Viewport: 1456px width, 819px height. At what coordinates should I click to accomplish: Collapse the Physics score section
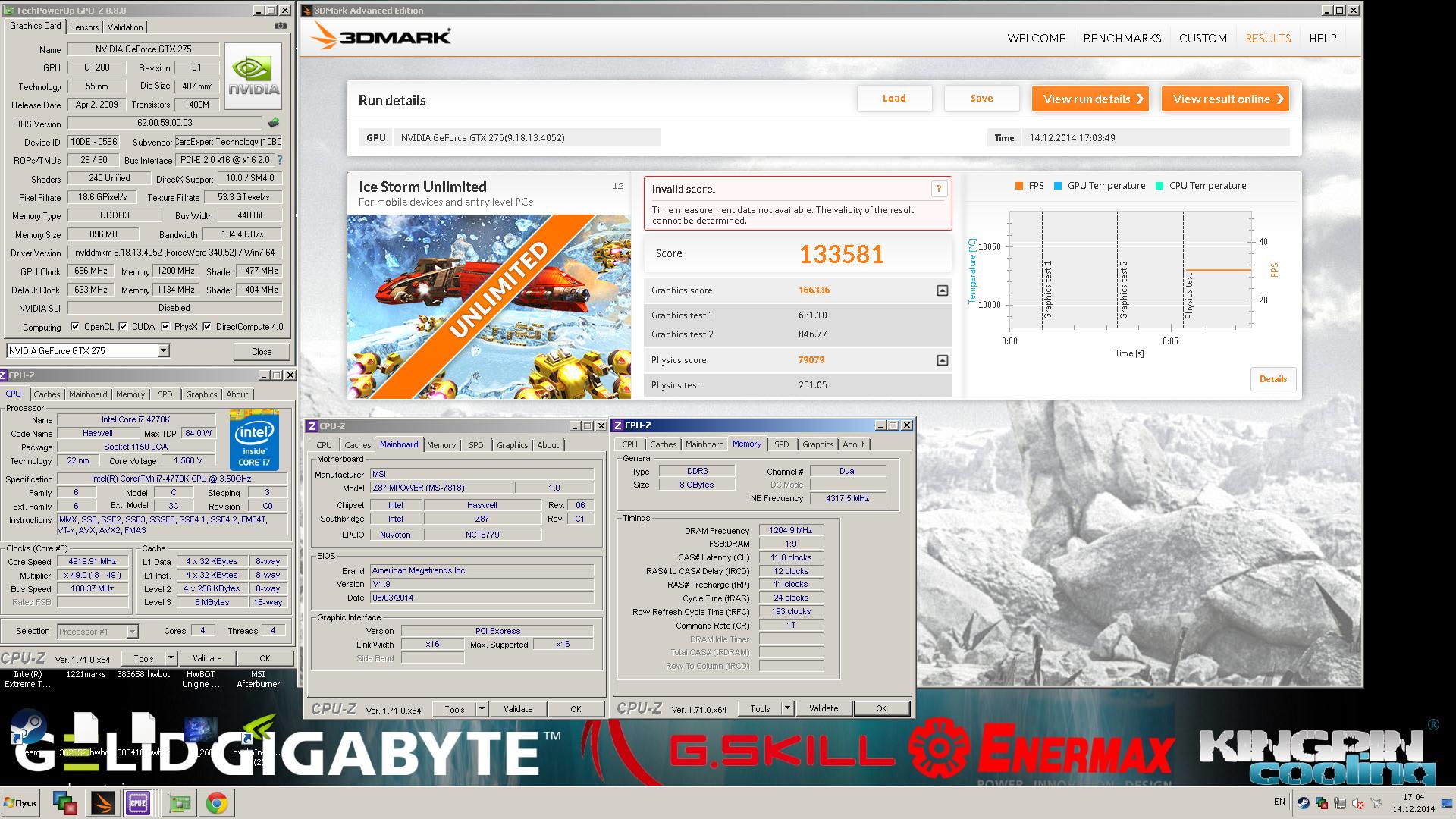pyautogui.click(x=942, y=360)
